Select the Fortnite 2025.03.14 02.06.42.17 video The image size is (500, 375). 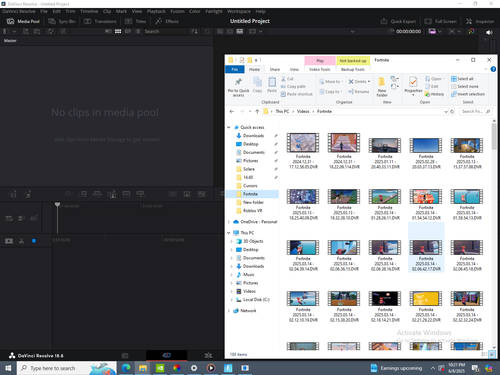[x=426, y=256]
